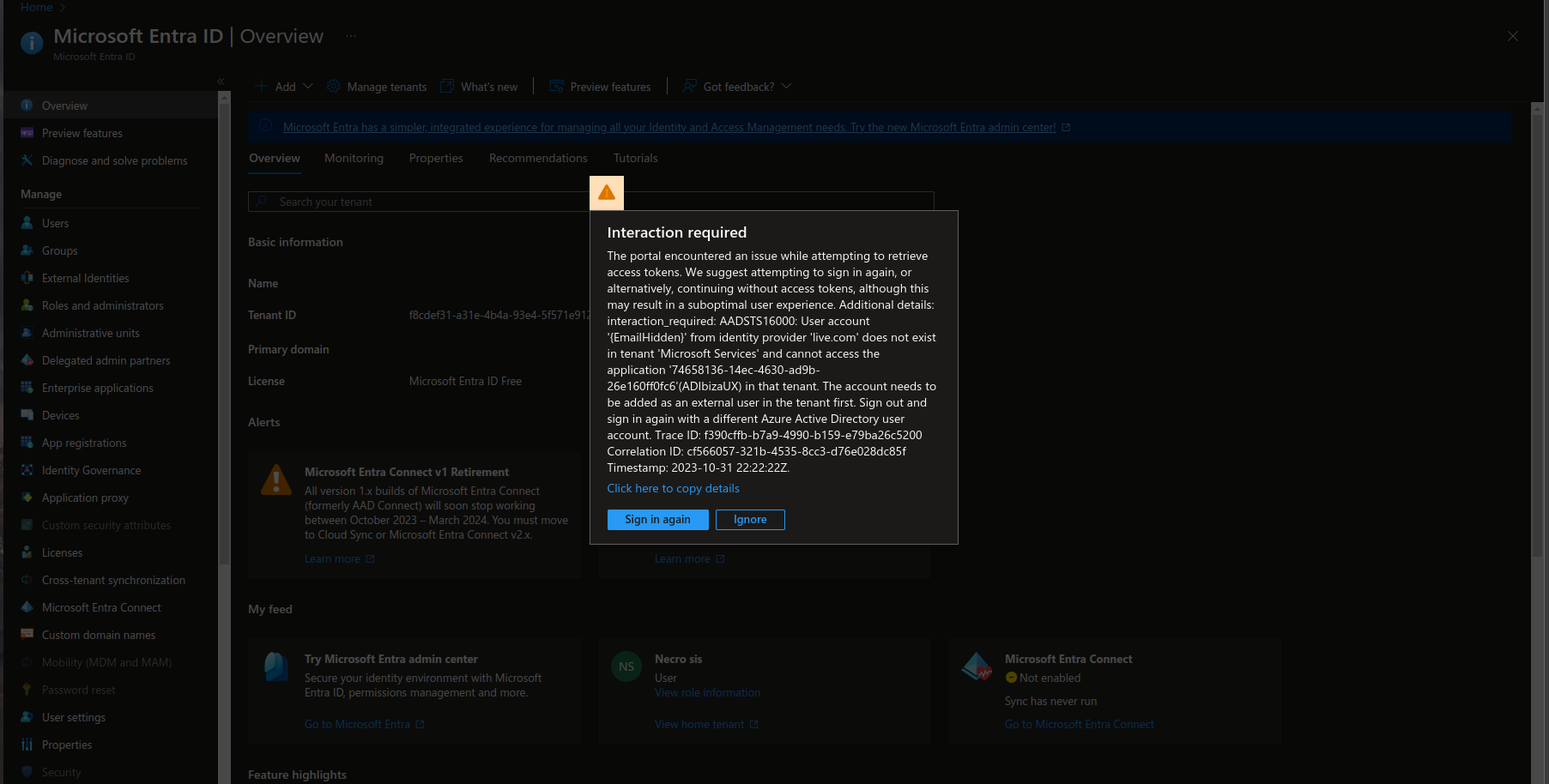Open Groups icon in sidebar
The width and height of the screenshot is (1549, 784).
[x=27, y=250]
